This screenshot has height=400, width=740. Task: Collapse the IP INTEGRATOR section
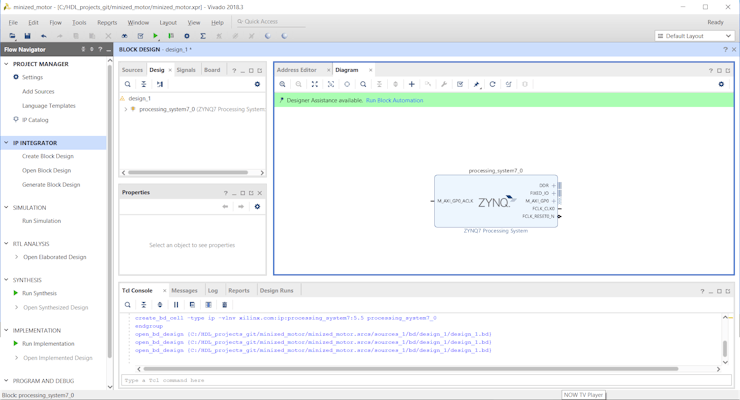point(6,142)
